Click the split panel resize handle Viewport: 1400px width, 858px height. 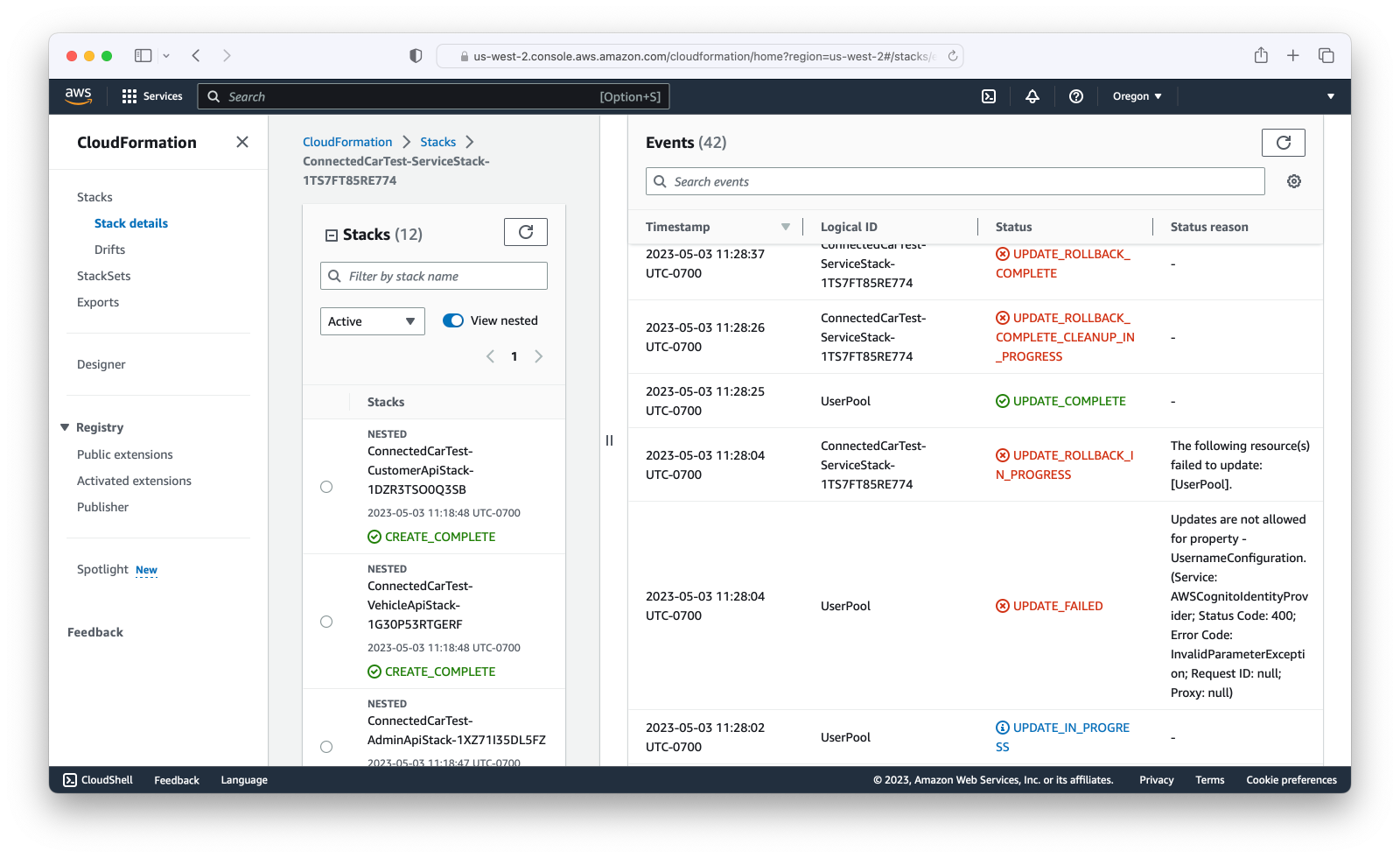coord(609,440)
